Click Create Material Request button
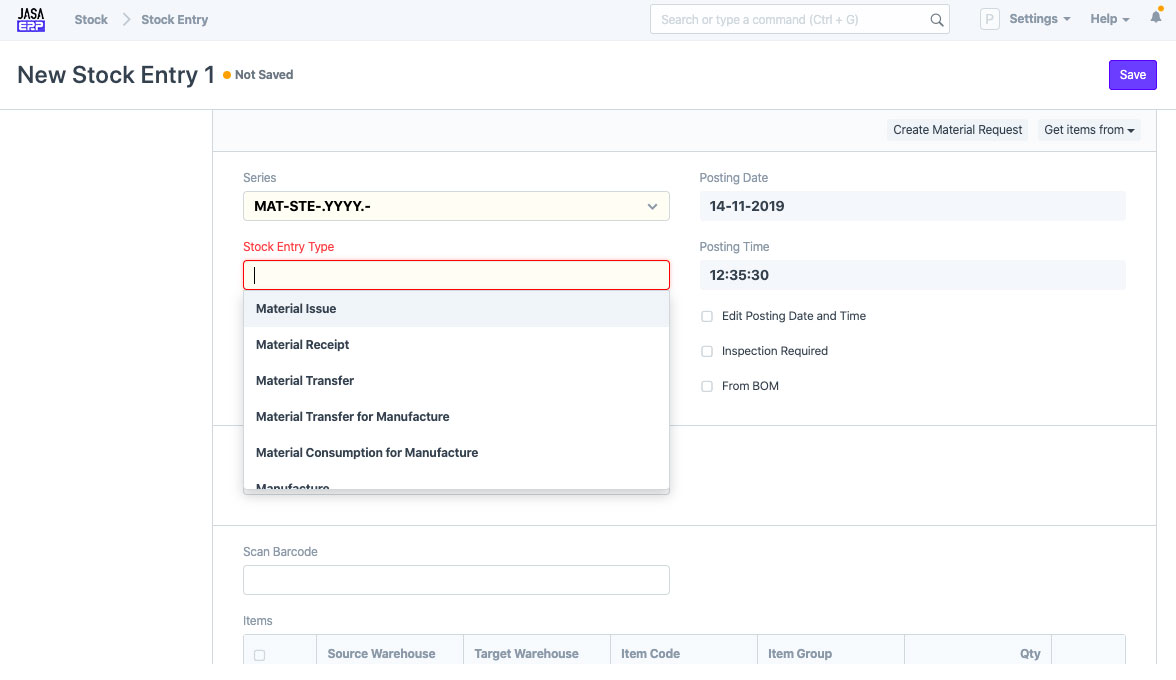 [957, 130]
